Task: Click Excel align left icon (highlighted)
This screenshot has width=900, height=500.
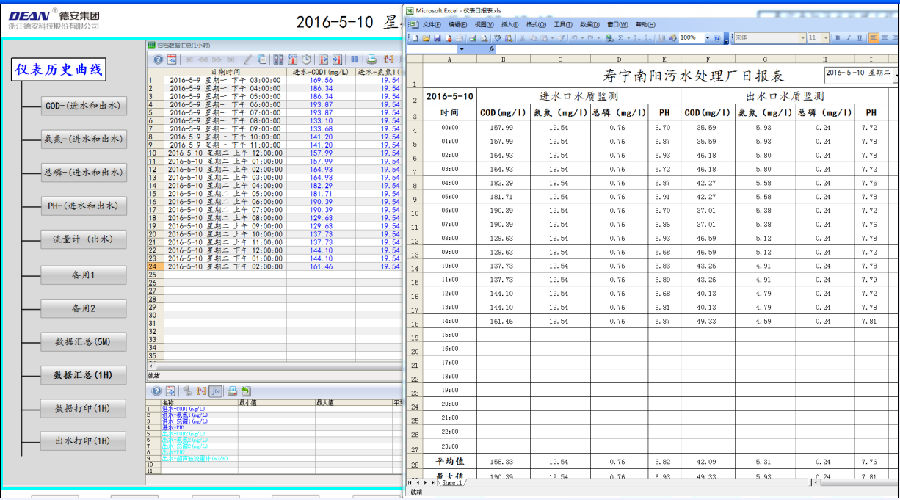Action: coord(873,38)
